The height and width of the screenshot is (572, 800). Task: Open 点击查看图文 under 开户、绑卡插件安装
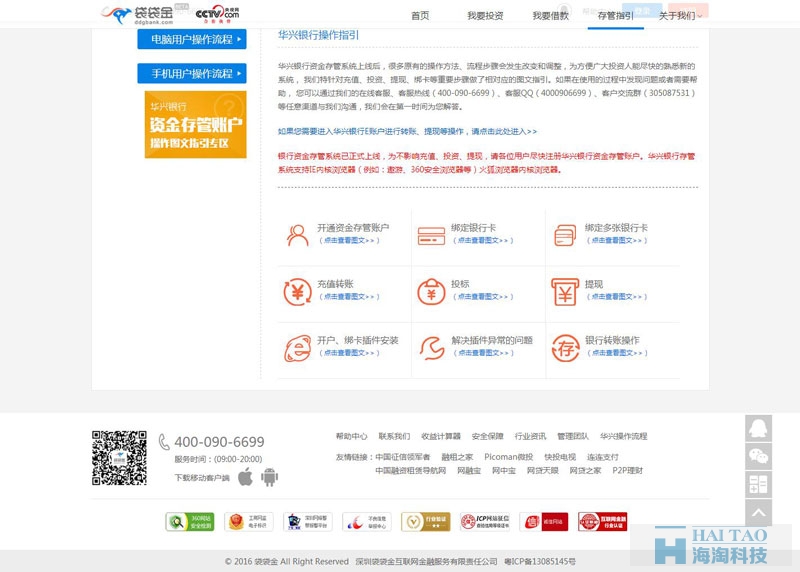pyautogui.click(x=349, y=353)
